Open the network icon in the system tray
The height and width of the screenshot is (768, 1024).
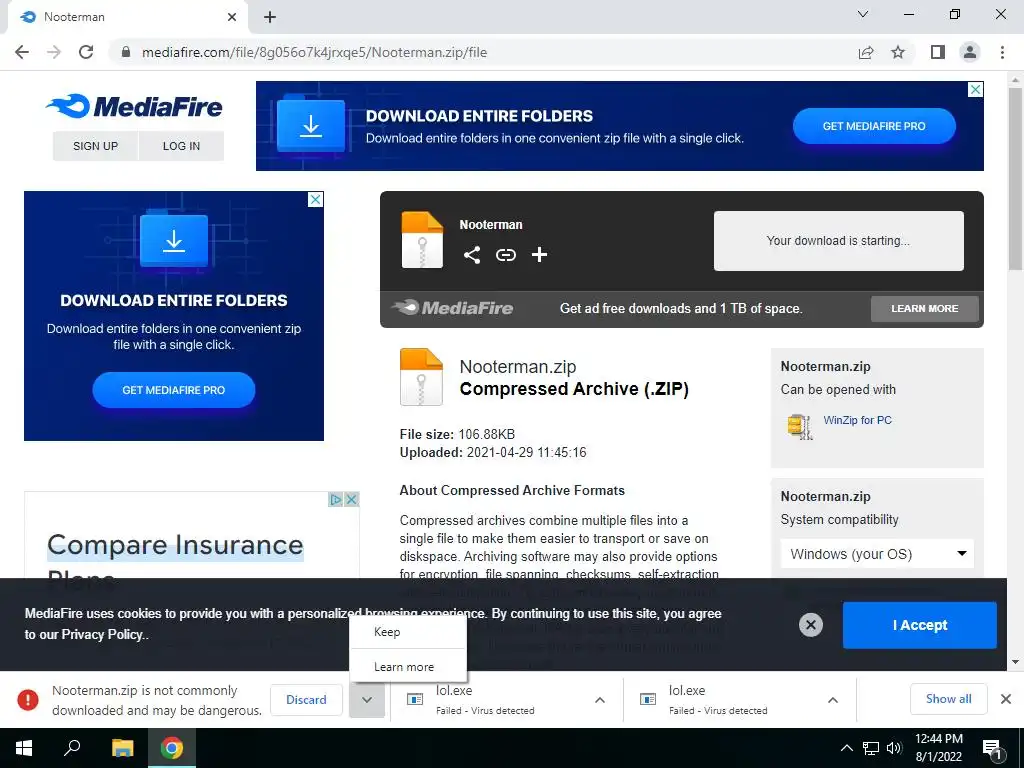871,748
